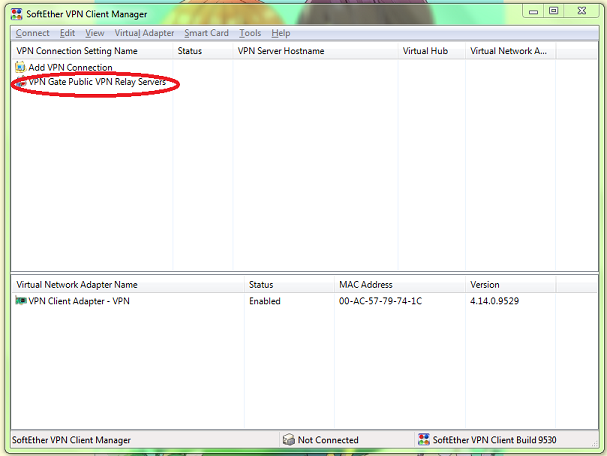Click the SoftEther app icon in title bar
The image size is (607, 456).
[17, 14]
